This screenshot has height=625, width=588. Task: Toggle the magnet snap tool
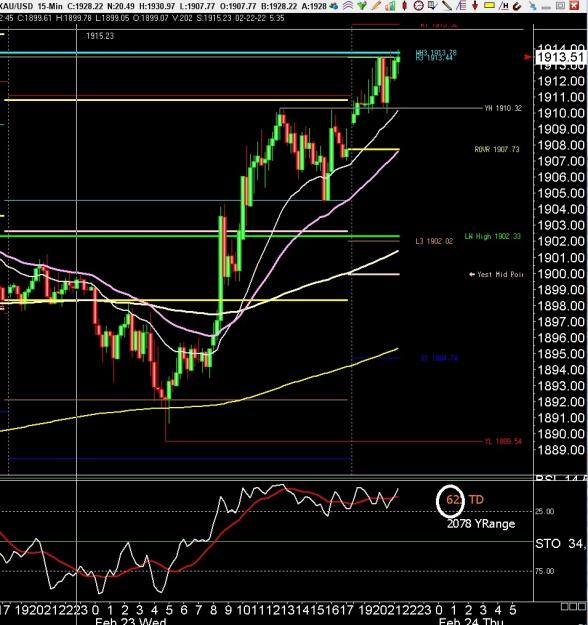517,6
